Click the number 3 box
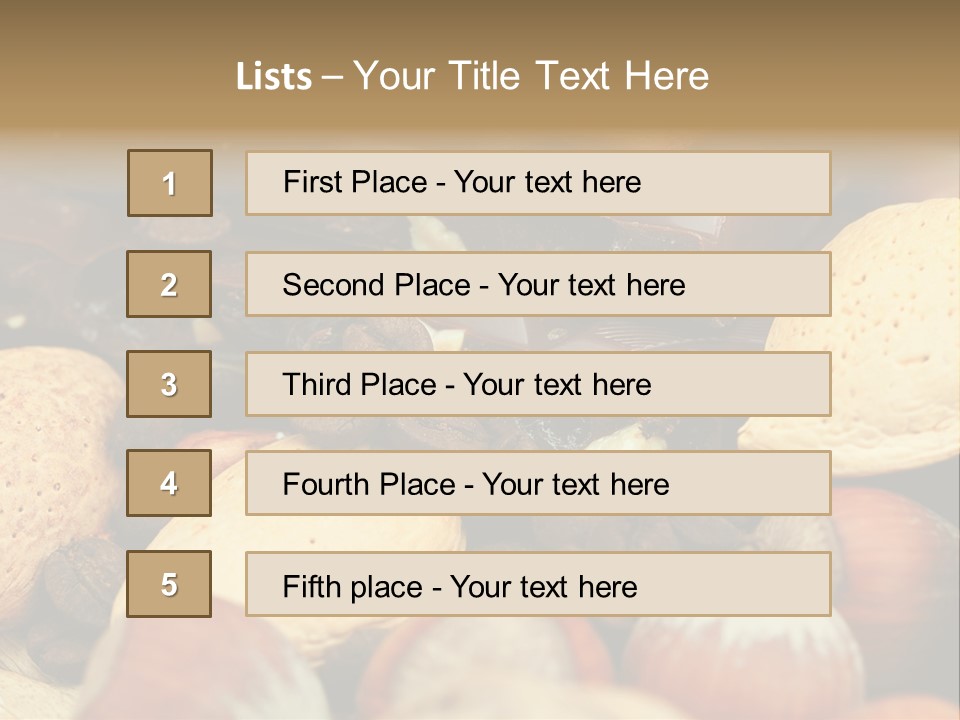 [169, 384]
